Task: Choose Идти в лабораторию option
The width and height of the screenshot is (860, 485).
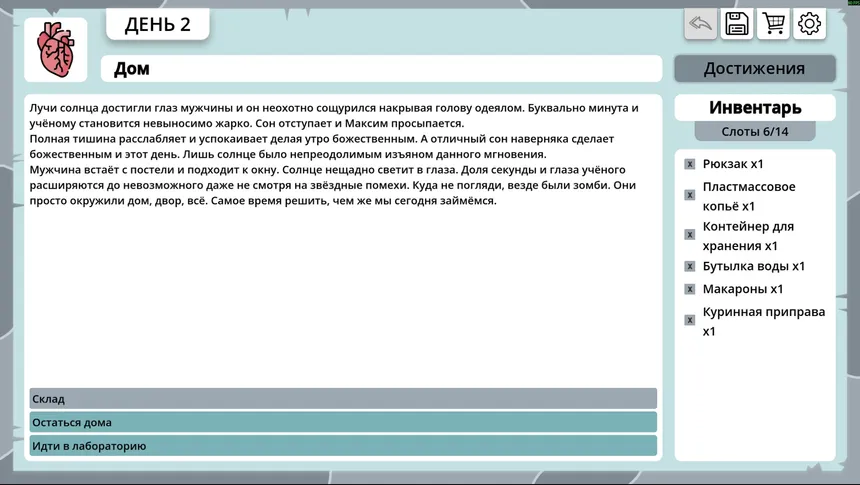Action: (343, 445)
